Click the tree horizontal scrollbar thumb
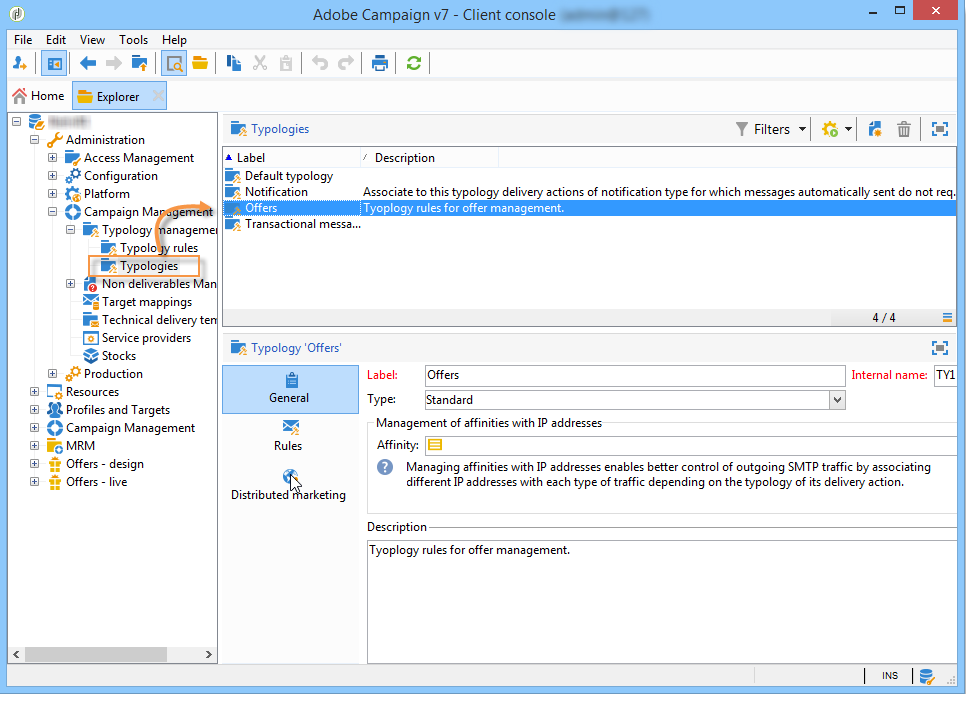 [x=96, y=655]
